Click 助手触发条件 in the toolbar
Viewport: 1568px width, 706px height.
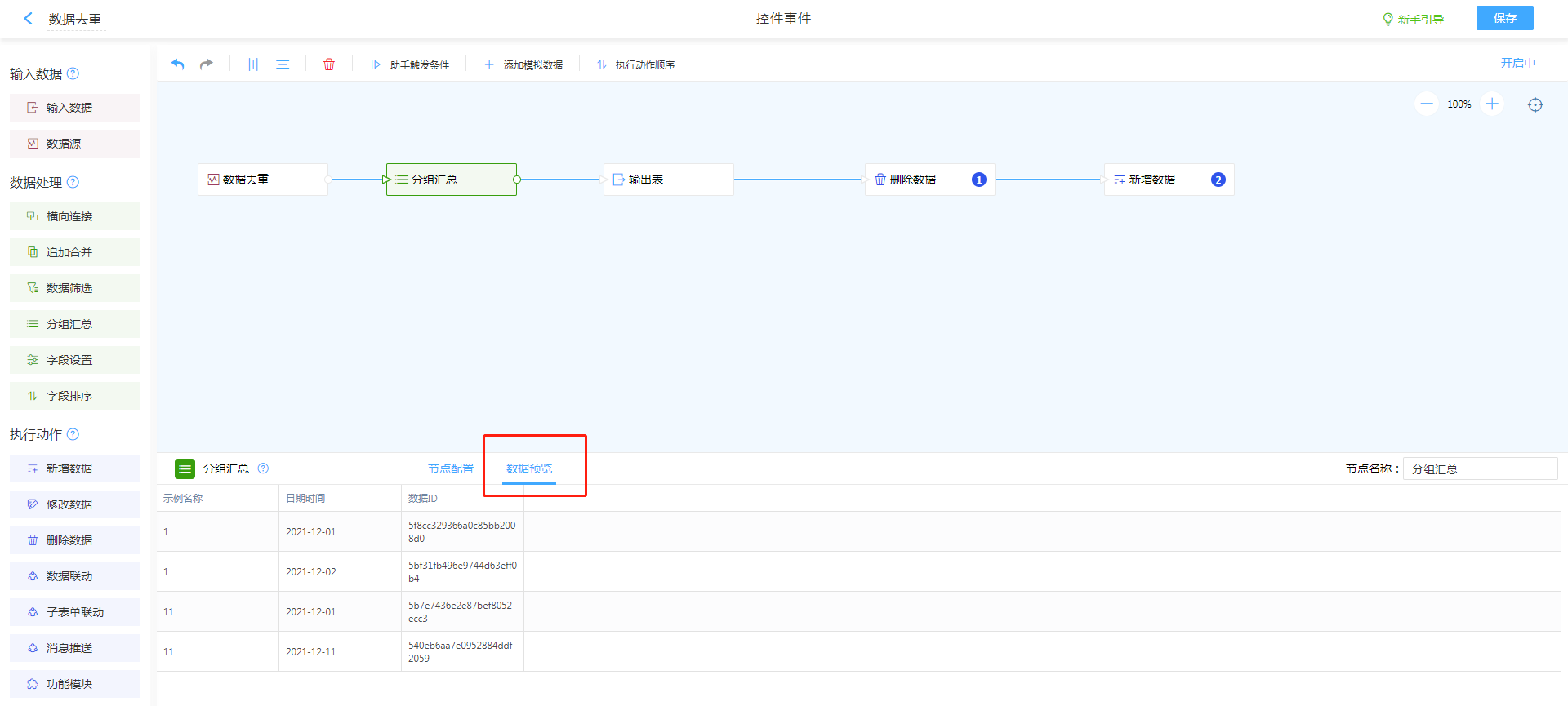pyautogui.click(x=411, y=64)
